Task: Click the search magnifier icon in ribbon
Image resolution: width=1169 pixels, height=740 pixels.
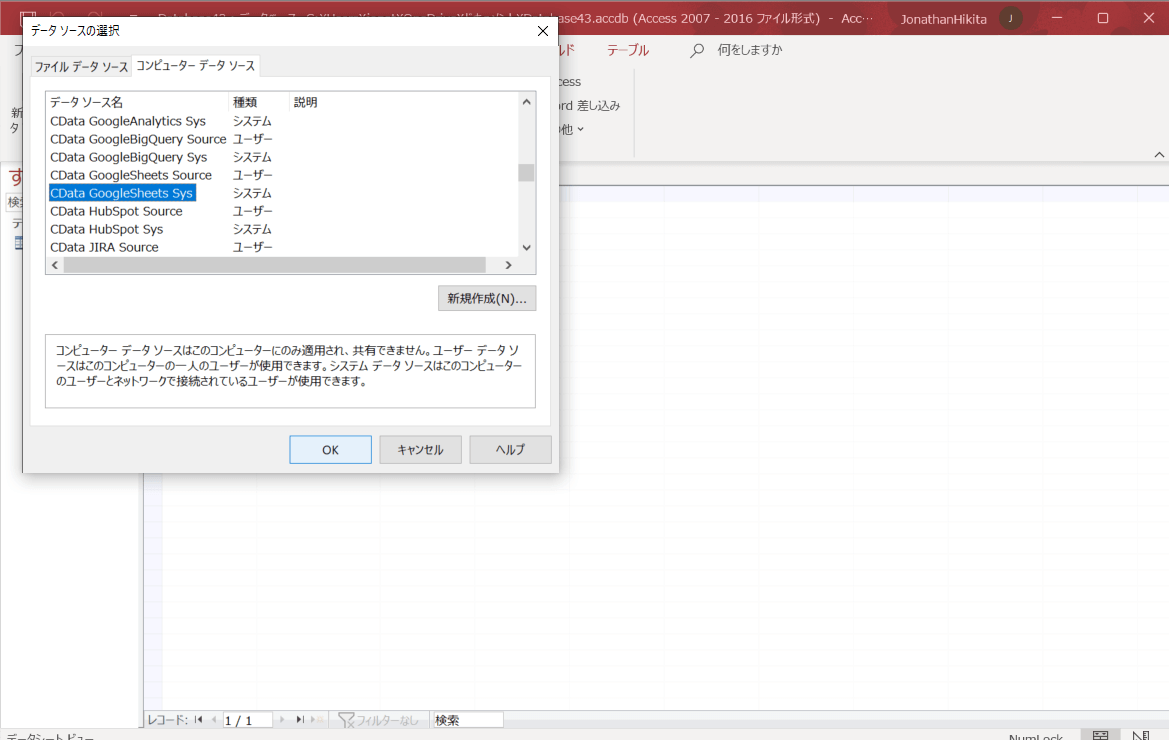Action: pyautogui.click(x=697, y=50)
